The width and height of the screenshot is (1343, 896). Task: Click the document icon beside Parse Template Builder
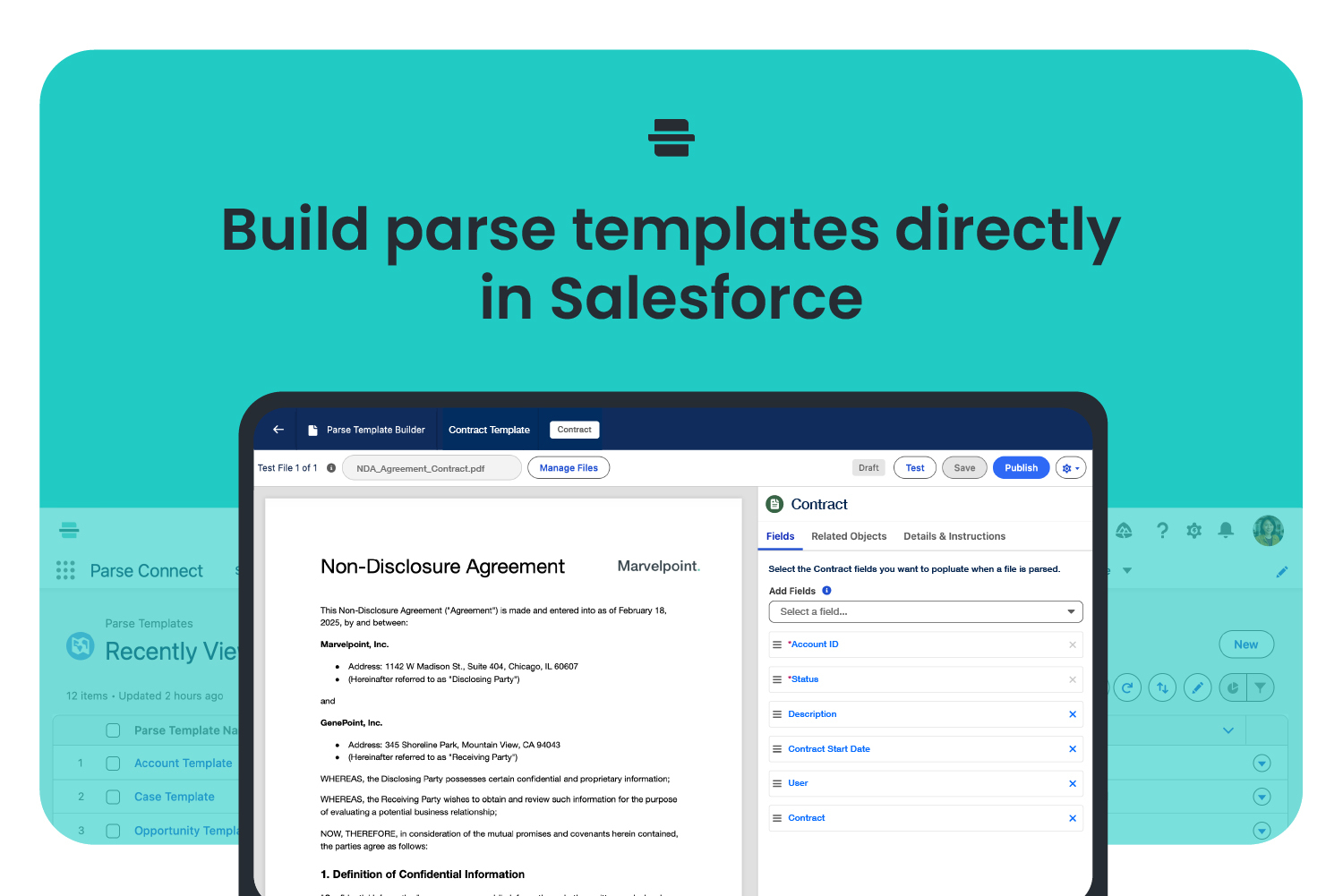[312, 431]
